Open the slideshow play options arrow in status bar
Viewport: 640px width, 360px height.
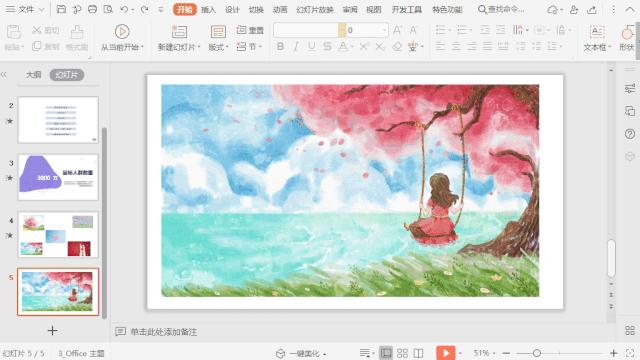pyautogui.click(x=460, y=353)
